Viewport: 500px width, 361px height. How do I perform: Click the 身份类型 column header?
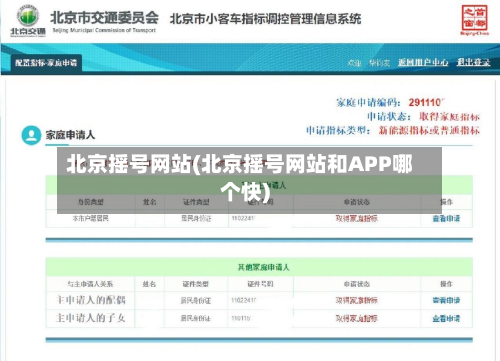coord(90,202)
